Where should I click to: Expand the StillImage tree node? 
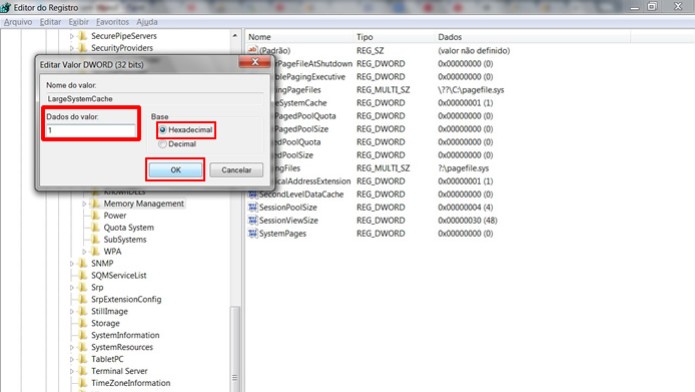[x=71, y=311]
